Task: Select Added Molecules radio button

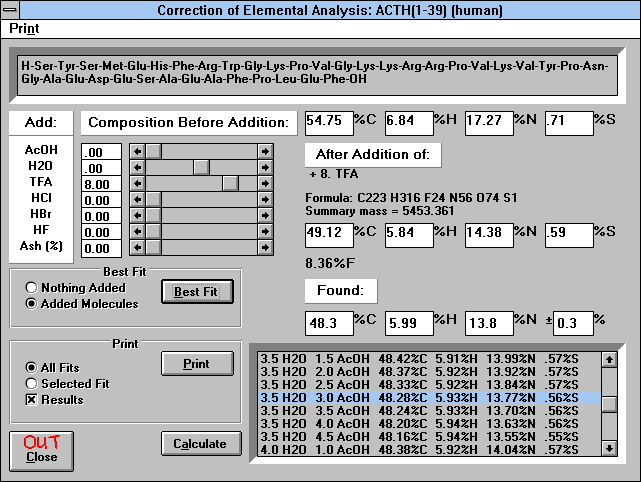Action: point(82,304)
